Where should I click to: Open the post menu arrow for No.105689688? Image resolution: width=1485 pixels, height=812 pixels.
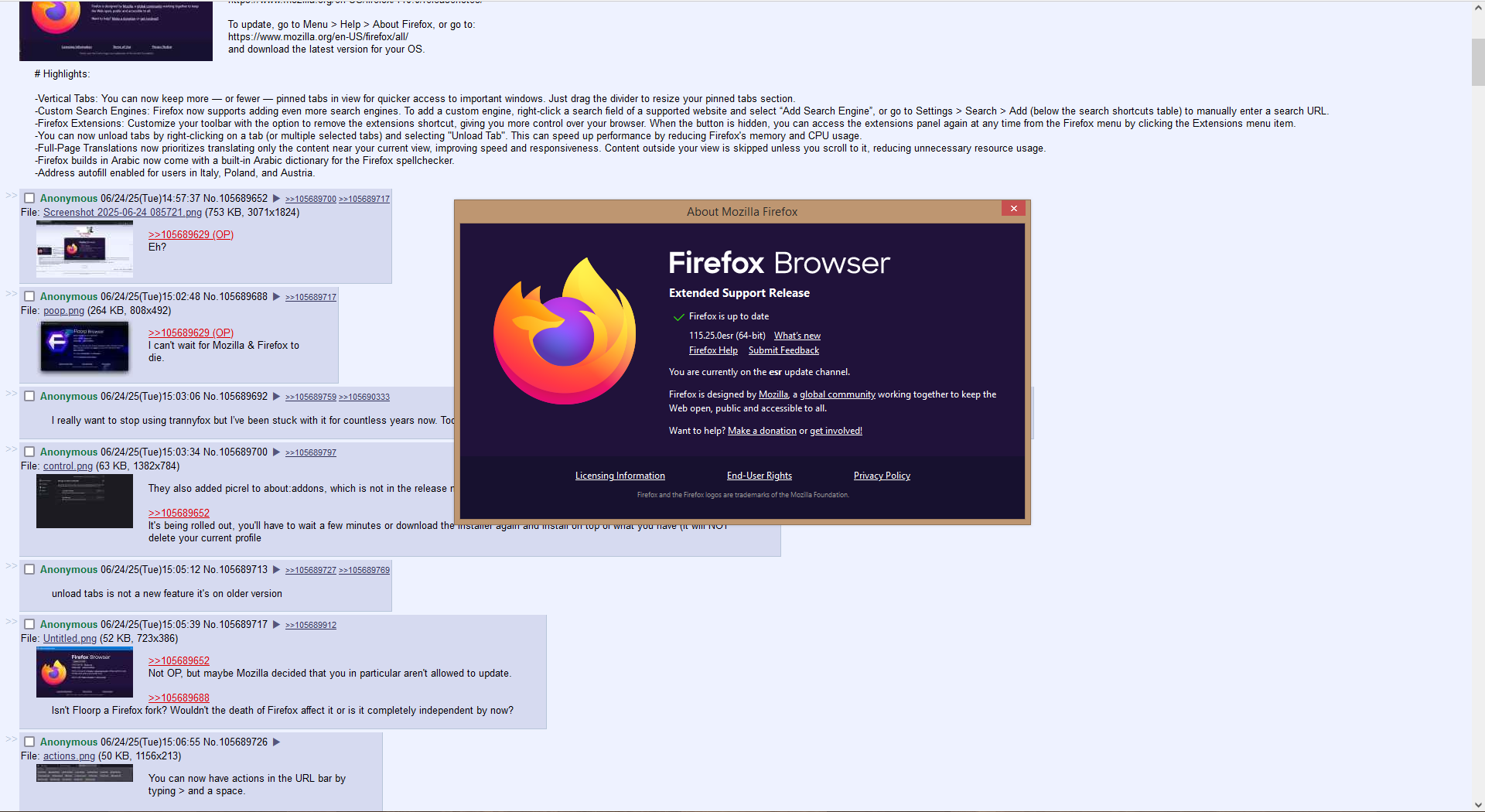coord(276,297)
